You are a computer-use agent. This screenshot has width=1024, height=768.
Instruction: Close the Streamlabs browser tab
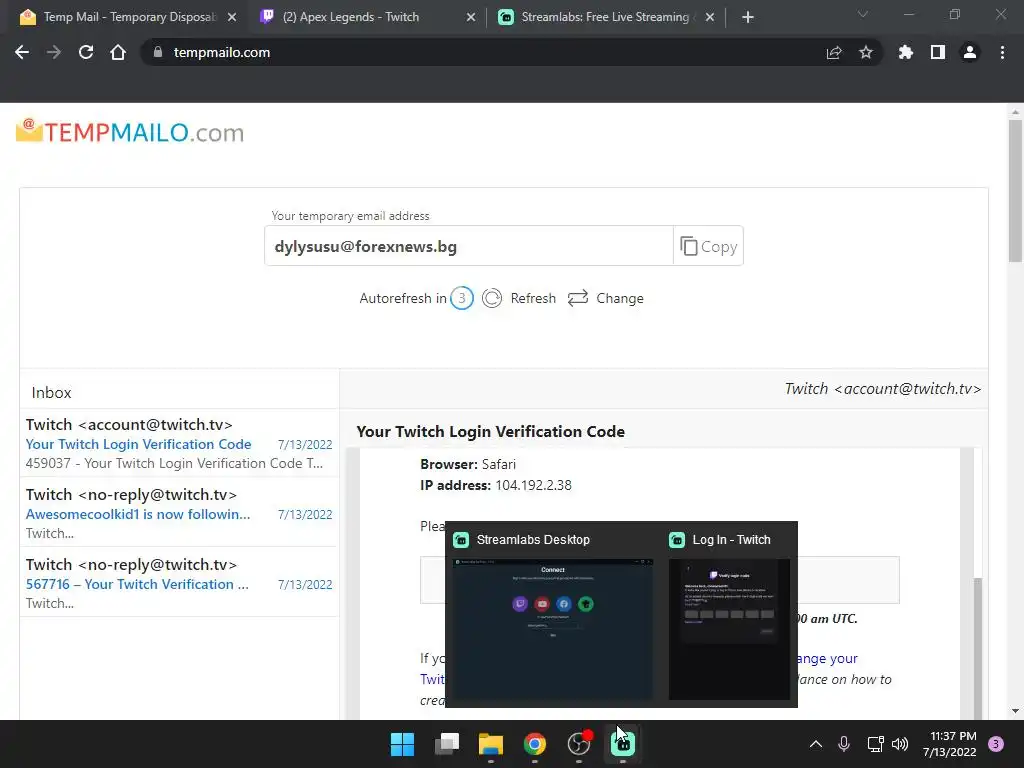tap(710, 17)
